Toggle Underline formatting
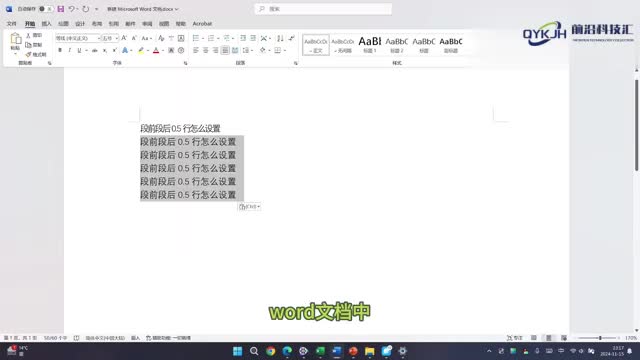 [79, 51]
